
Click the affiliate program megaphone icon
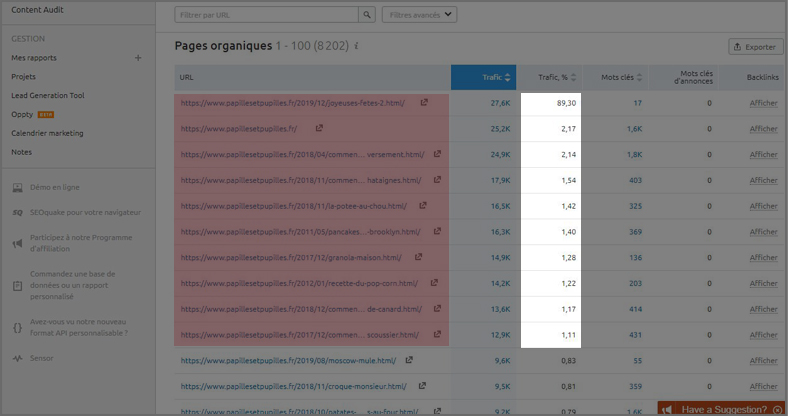(18, 243)
